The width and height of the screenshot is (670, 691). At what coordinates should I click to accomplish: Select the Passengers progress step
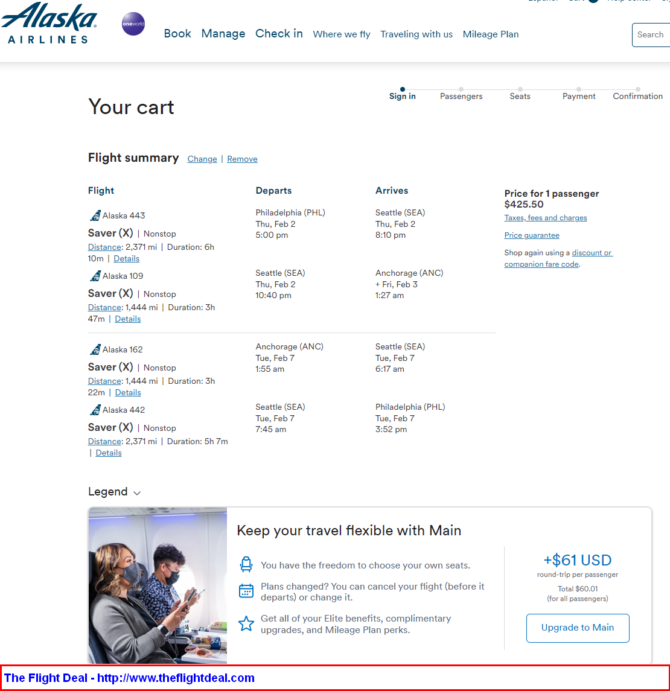[461, 94]
